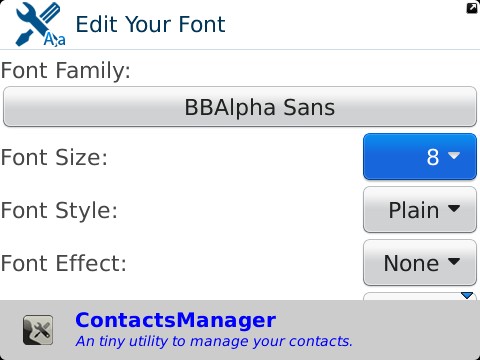Choose font family via BBAlpha Sans button
The height and width of the screenshot is (360, 480).
[x=240, y=107]
